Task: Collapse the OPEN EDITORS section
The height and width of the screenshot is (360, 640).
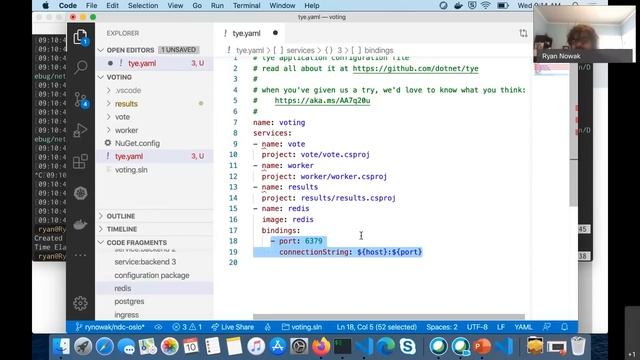Action: (154, 50)
